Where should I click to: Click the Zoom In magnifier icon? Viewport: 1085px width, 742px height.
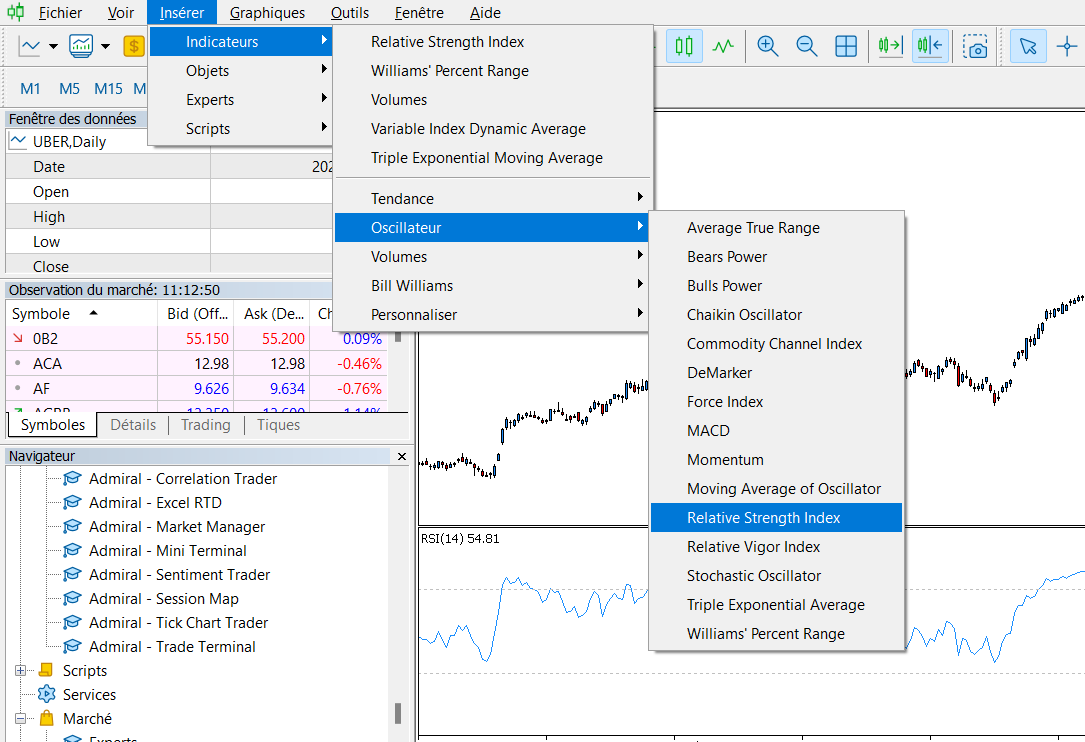coord(768,45)
